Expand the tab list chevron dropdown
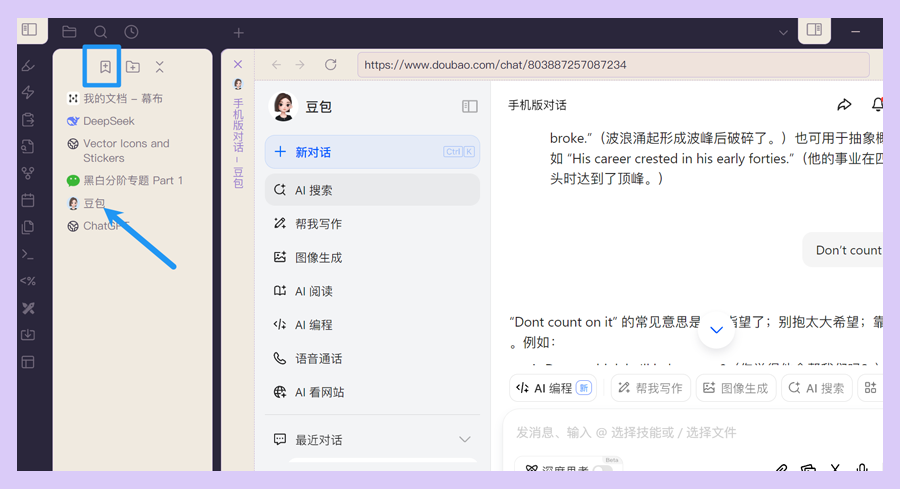The width and height of the screenshot is (900, 489). pyautogui.click(x=783, y=33)
